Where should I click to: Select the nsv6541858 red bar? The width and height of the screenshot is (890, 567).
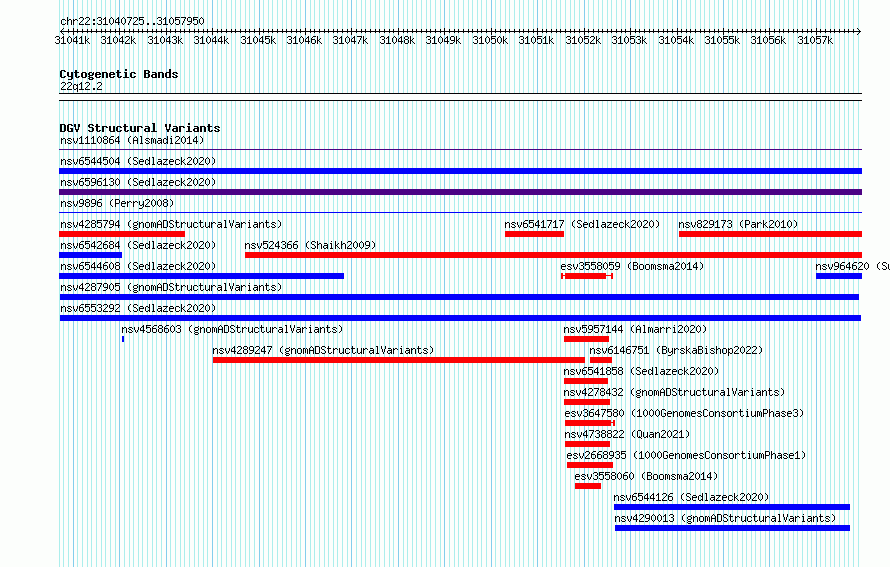pyautogui.click(x=586, y=381)
